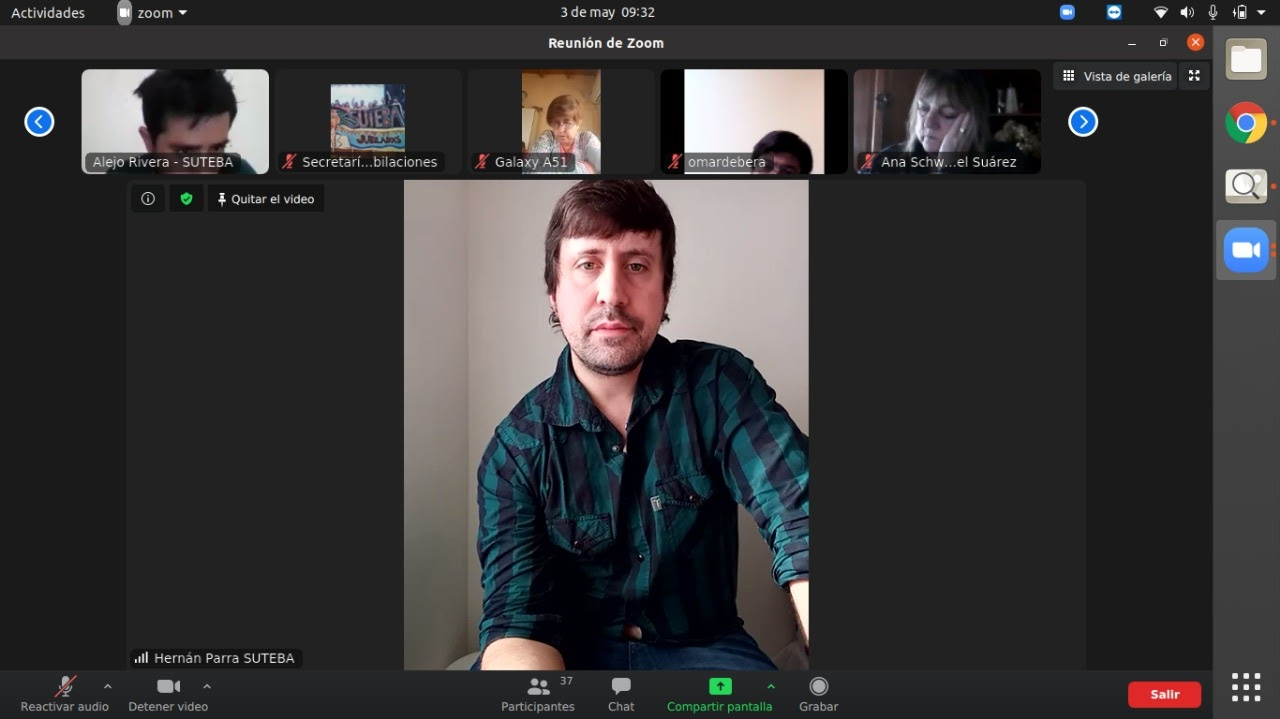Screen dimensions: 1280x719
Task: Enter full screen mode icon
Action: pos(1194,76)
